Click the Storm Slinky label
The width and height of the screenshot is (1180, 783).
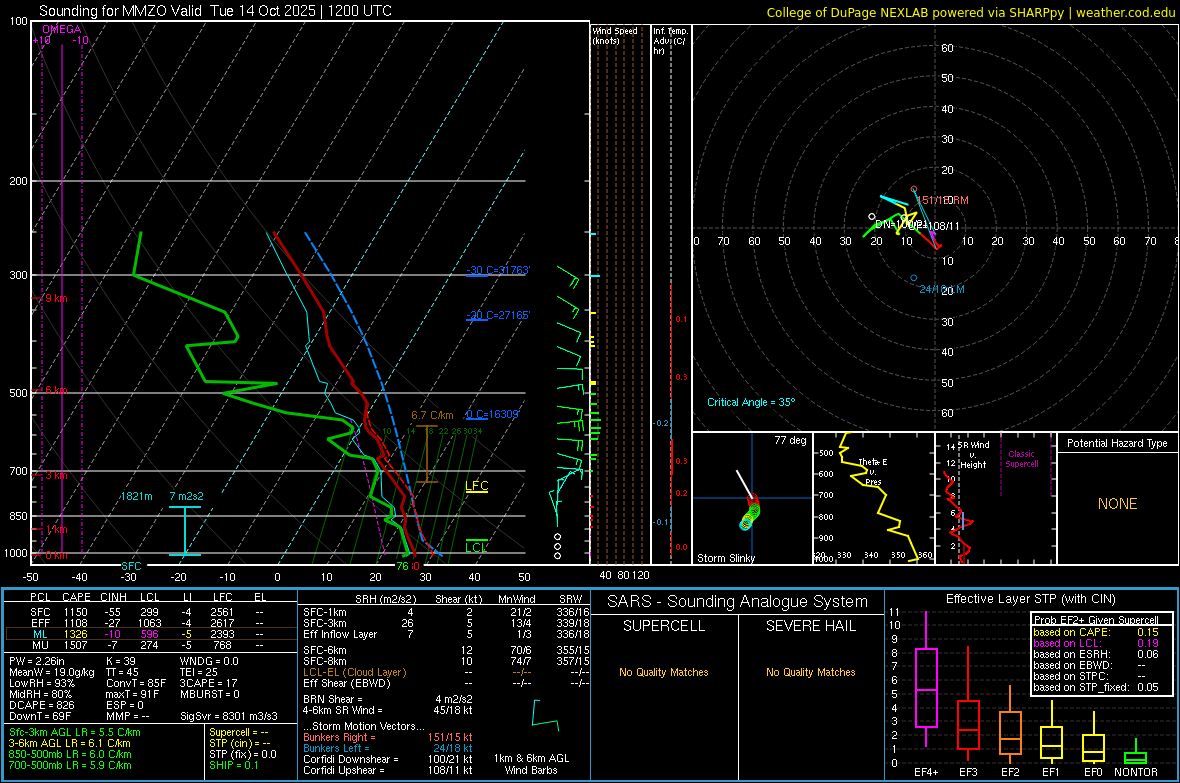pyautogui.click(x=725, y=558)
